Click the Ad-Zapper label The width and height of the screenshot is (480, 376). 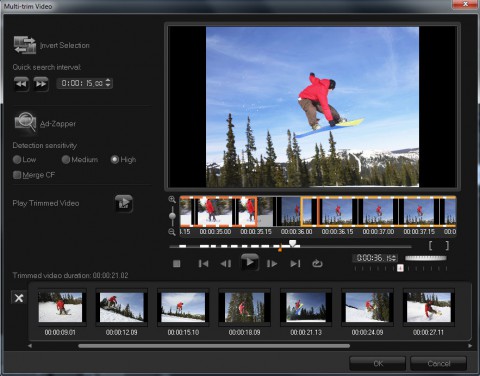coord(58,124)
